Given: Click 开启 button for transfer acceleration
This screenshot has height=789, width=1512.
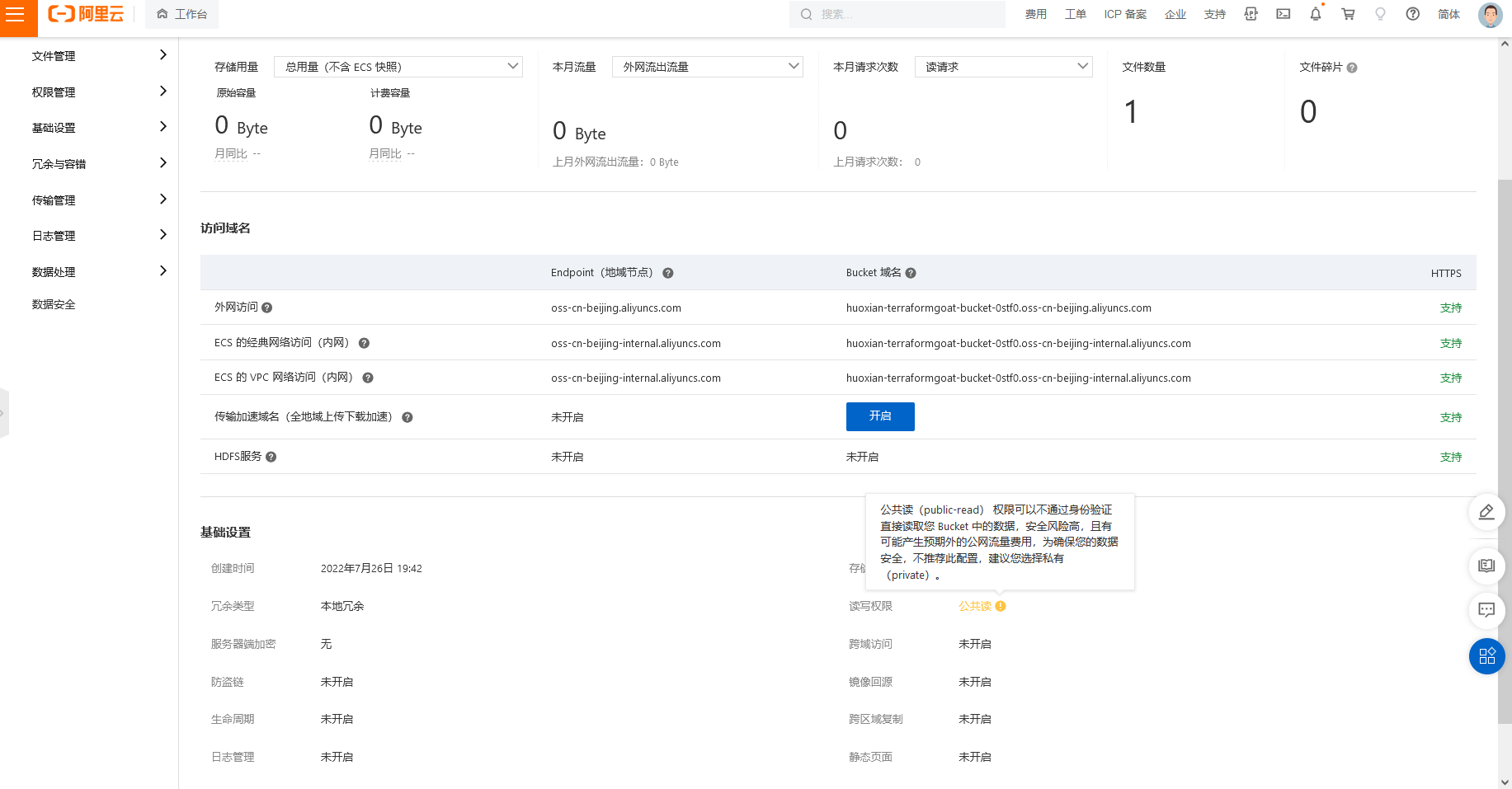Looking at the screenshot, I should pos(880,416).
